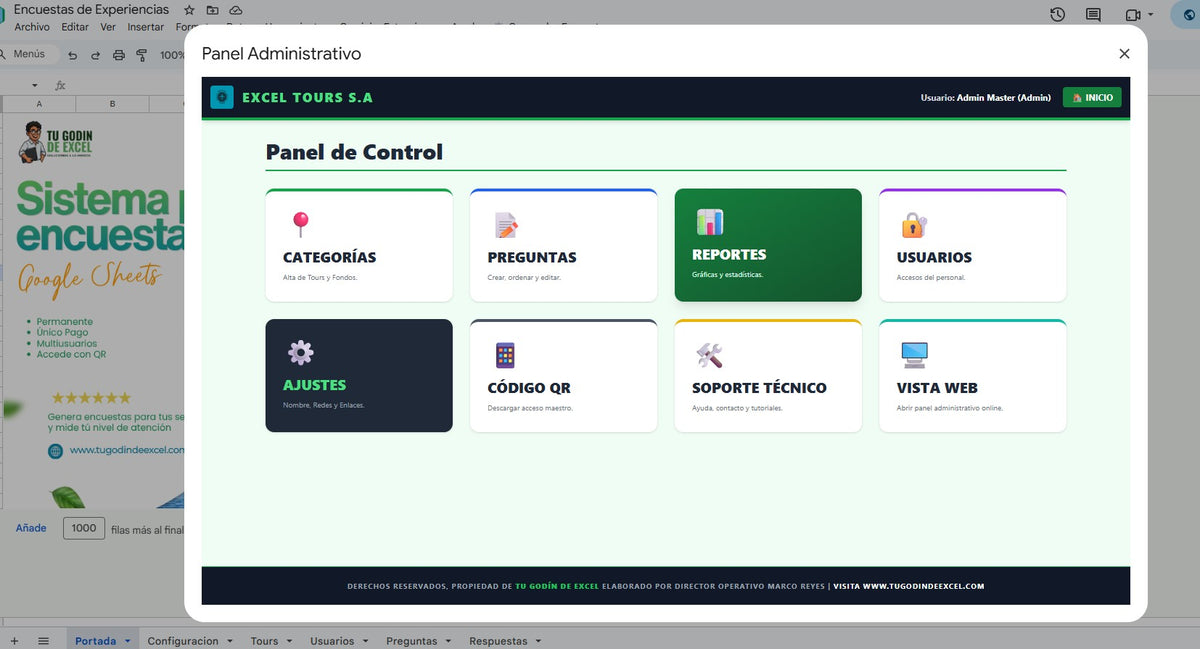Click the Vista Web monitor icon
Viewport: 1200px width, 649px height.
click(x=914, y=355)
